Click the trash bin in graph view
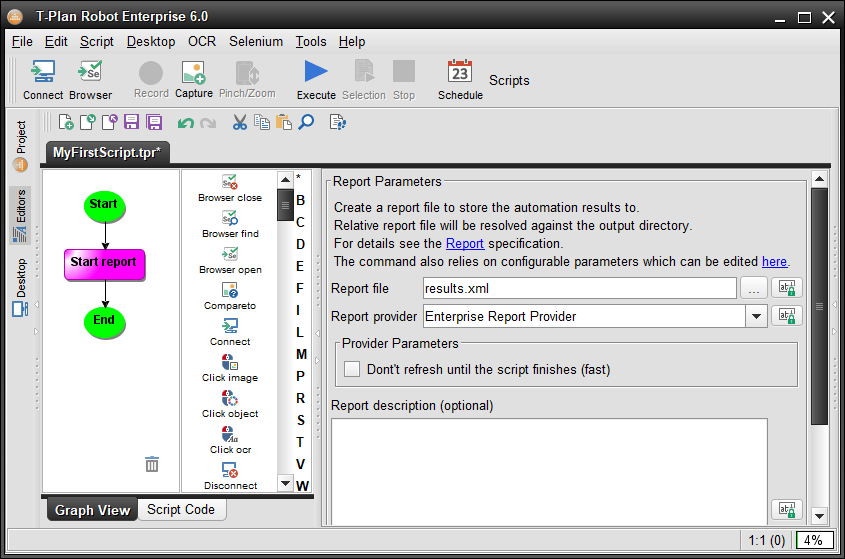845x559 pixels. coord(152,464)
